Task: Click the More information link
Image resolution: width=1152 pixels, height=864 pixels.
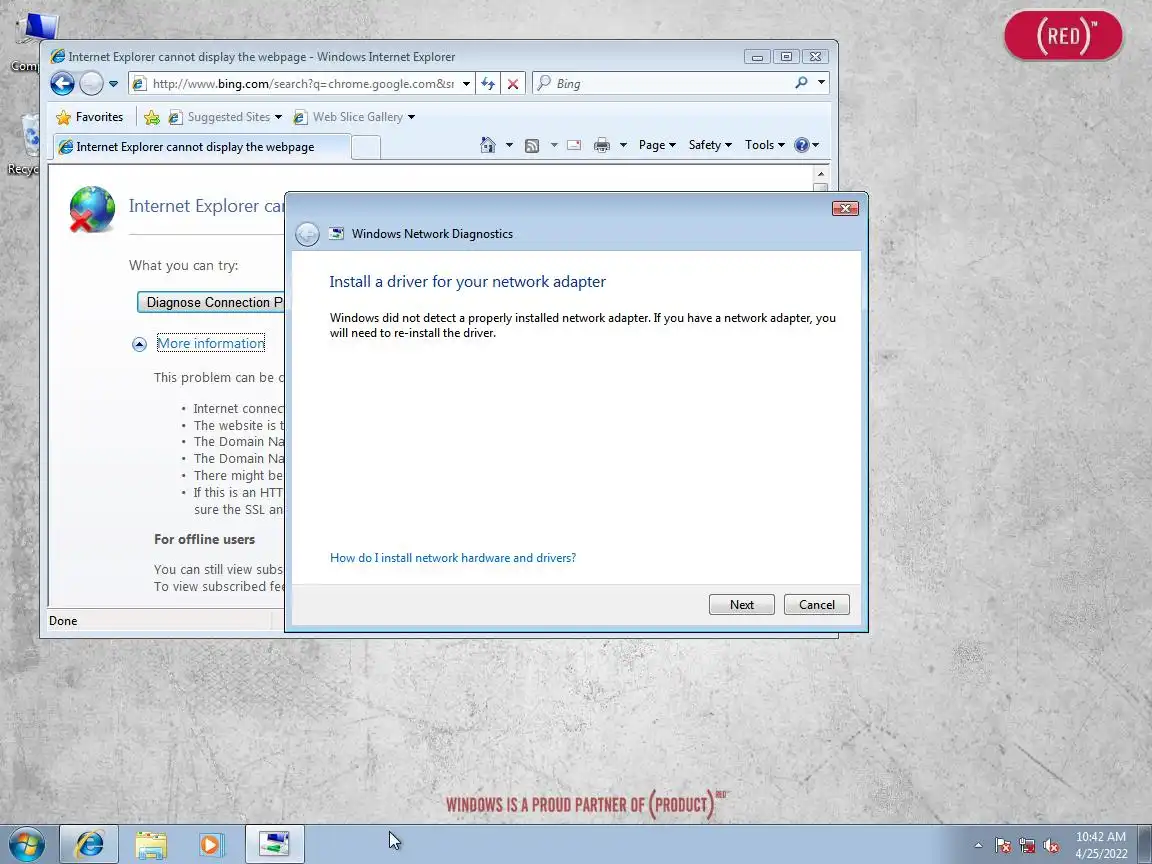Action: [x=211, y=343]
